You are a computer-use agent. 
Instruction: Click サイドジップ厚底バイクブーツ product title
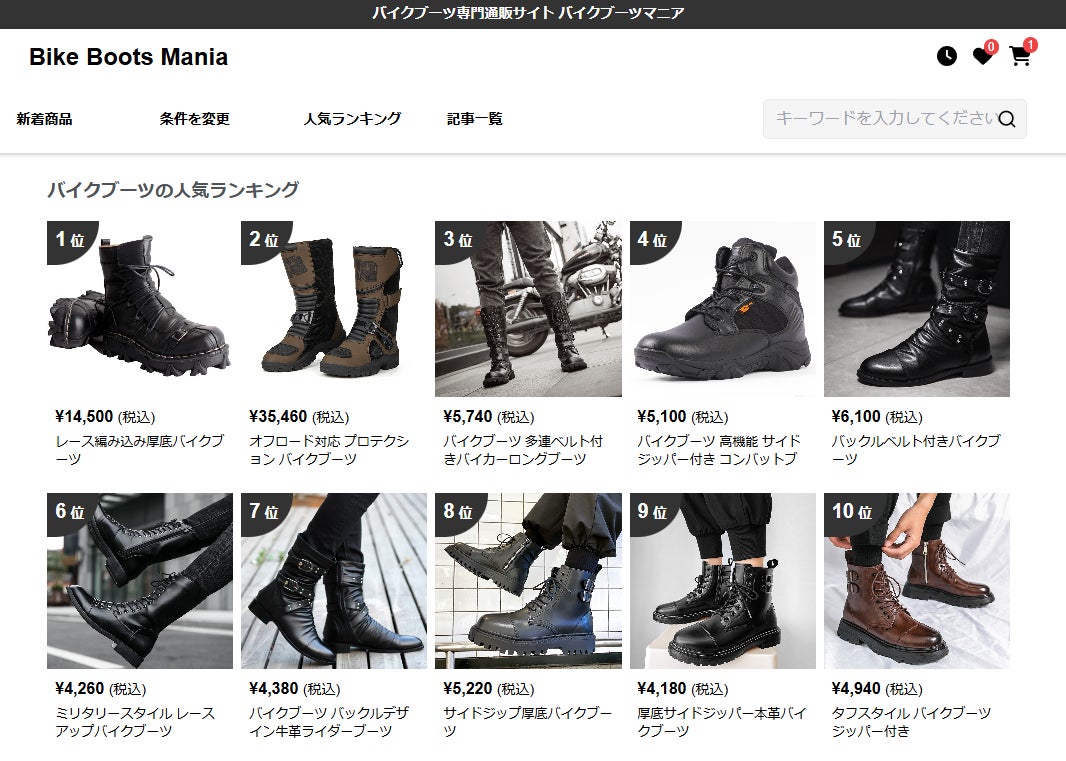click(x=528, y=722)
